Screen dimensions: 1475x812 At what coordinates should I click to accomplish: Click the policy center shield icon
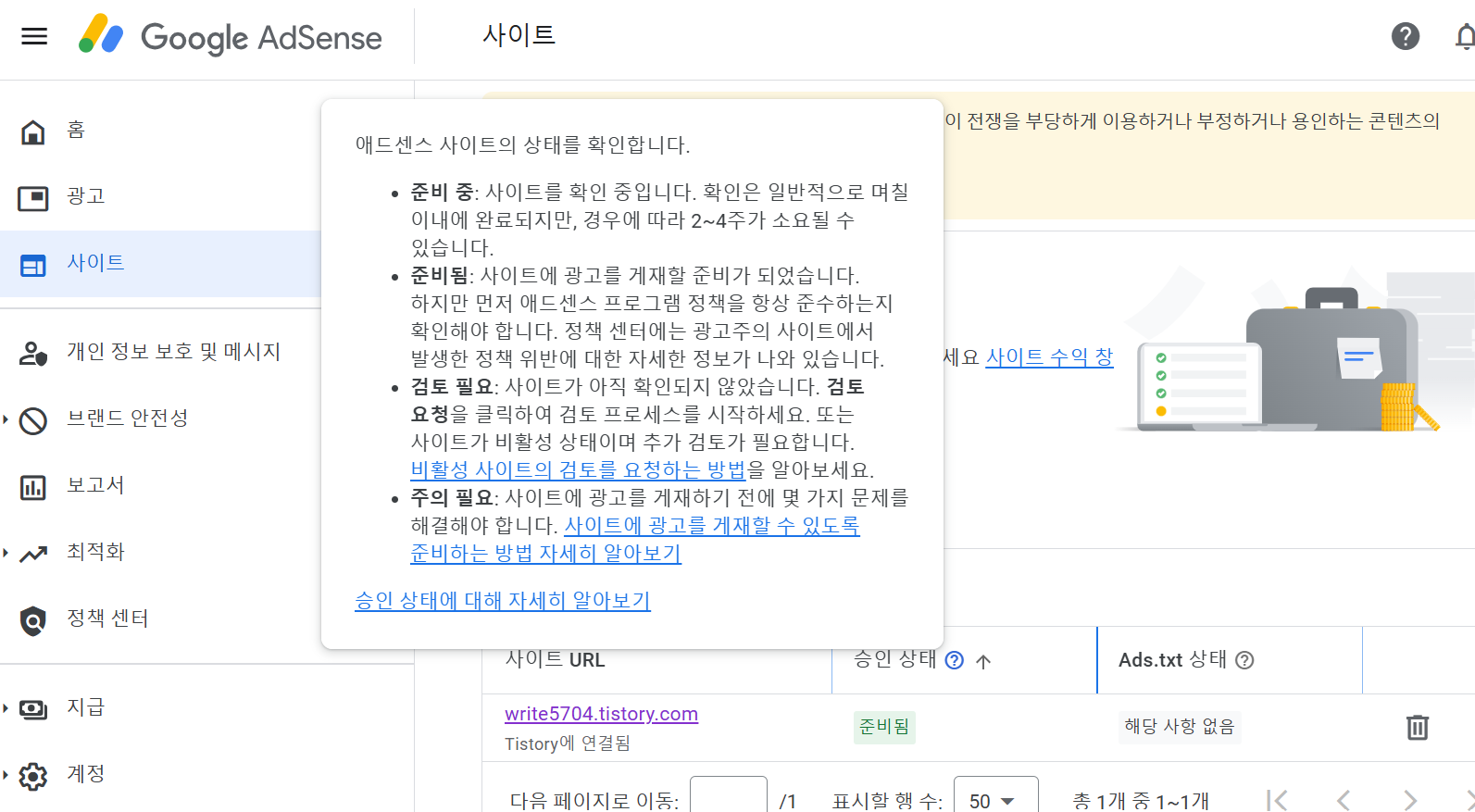click(x=33, y=620)
